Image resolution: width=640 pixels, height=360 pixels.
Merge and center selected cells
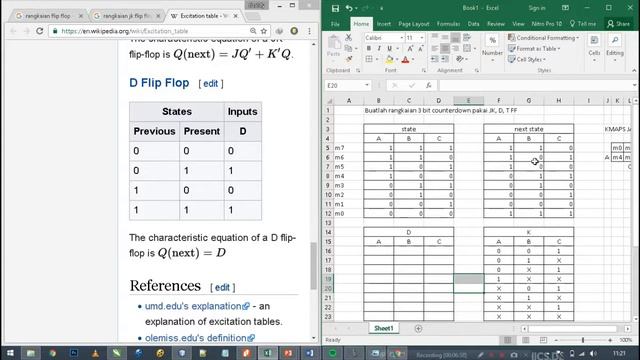click(x=467, y=49)
